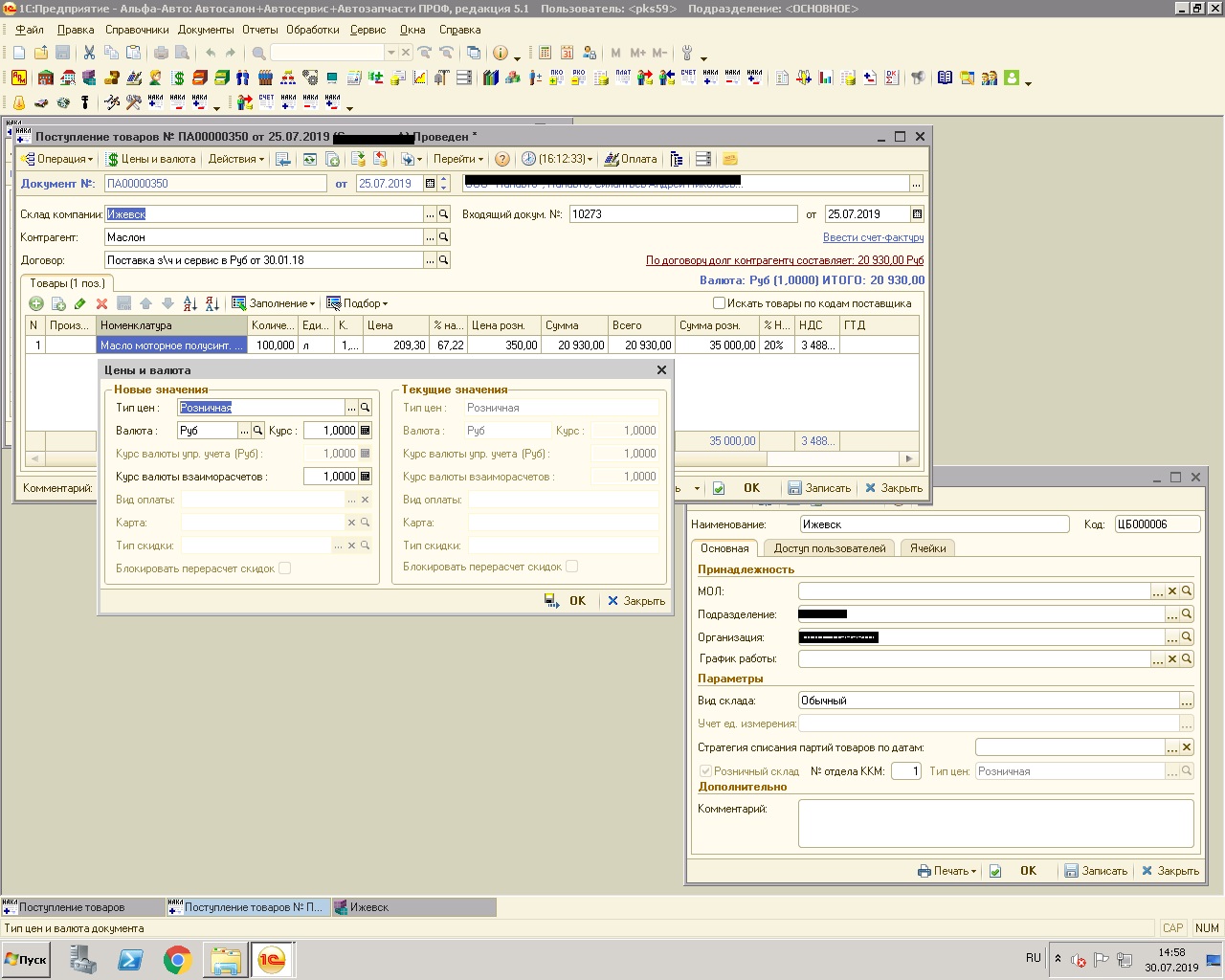Viewport: 1225px width, 980px height.
Task: Click the Цены и валюта toolbar button
Action: click(151, 159)
